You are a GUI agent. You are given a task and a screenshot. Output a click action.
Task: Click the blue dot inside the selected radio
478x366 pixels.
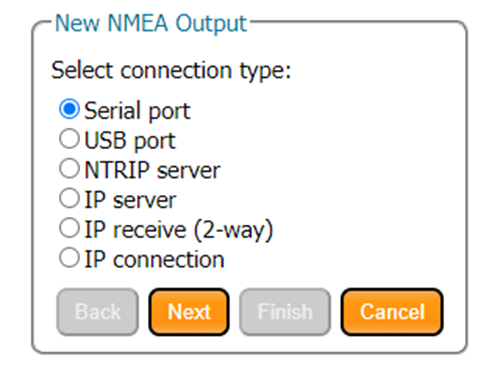coord(69,109)
